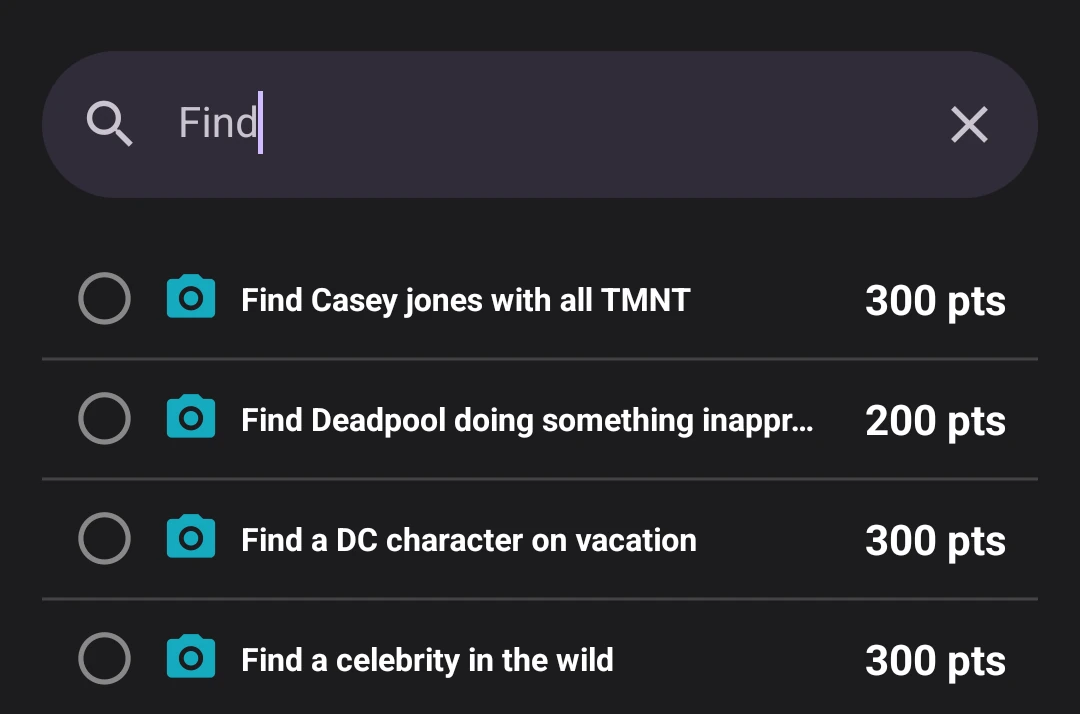Tick the circle for celebrity in the wild
1080x714 pixels.
point(104,658)
